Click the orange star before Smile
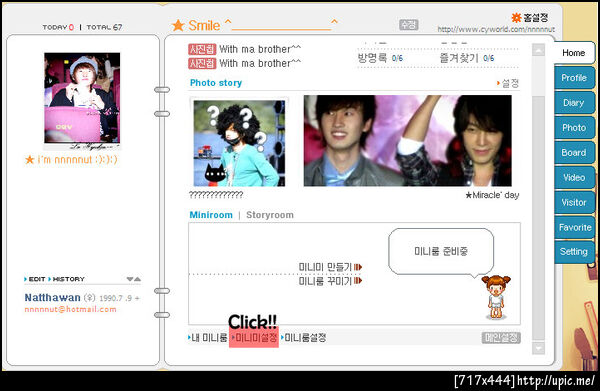 pyautogui.click(x=178, y=25)
